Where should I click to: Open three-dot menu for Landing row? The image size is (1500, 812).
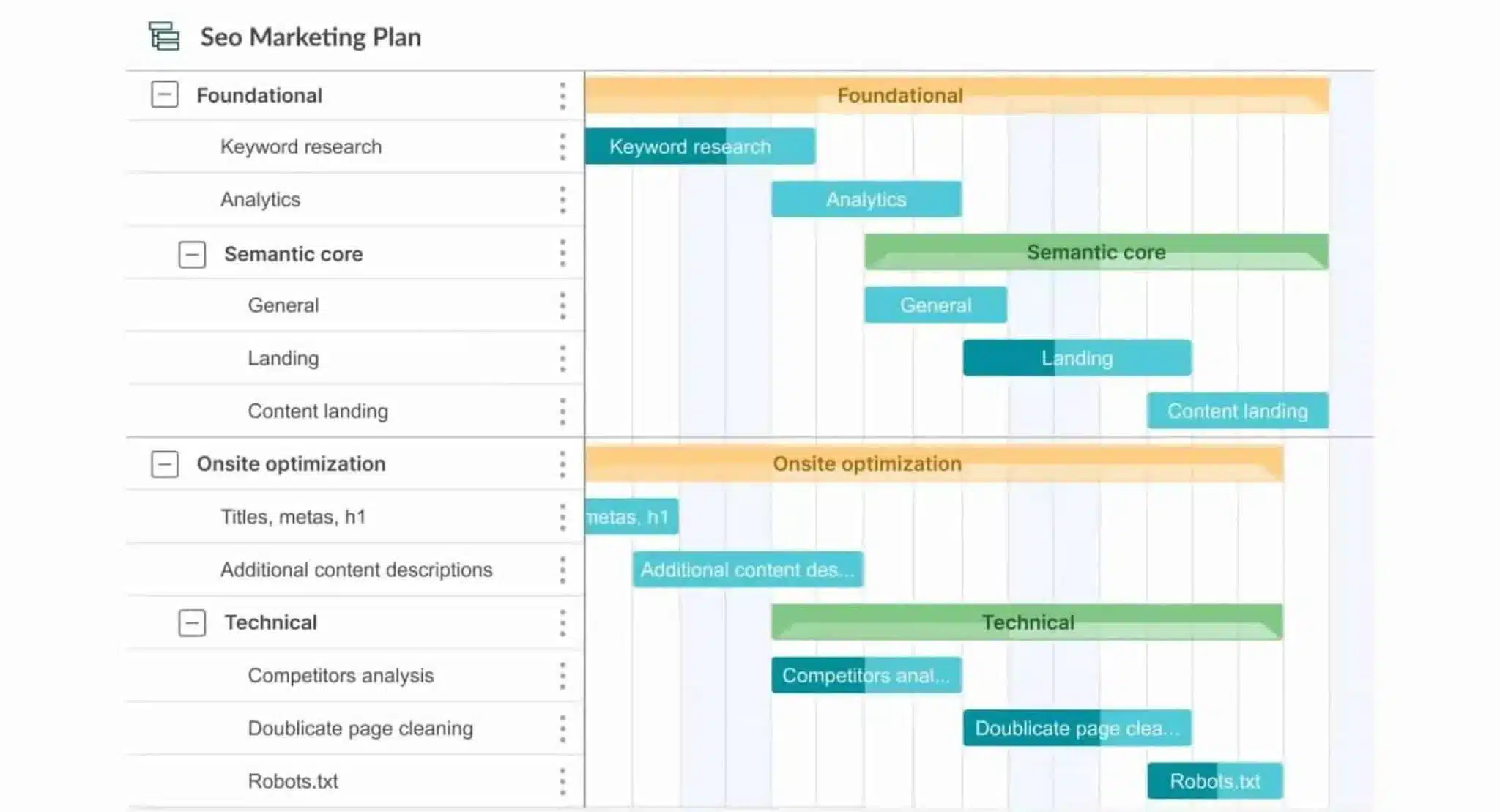pyautogui.click(x=562, y=359)
